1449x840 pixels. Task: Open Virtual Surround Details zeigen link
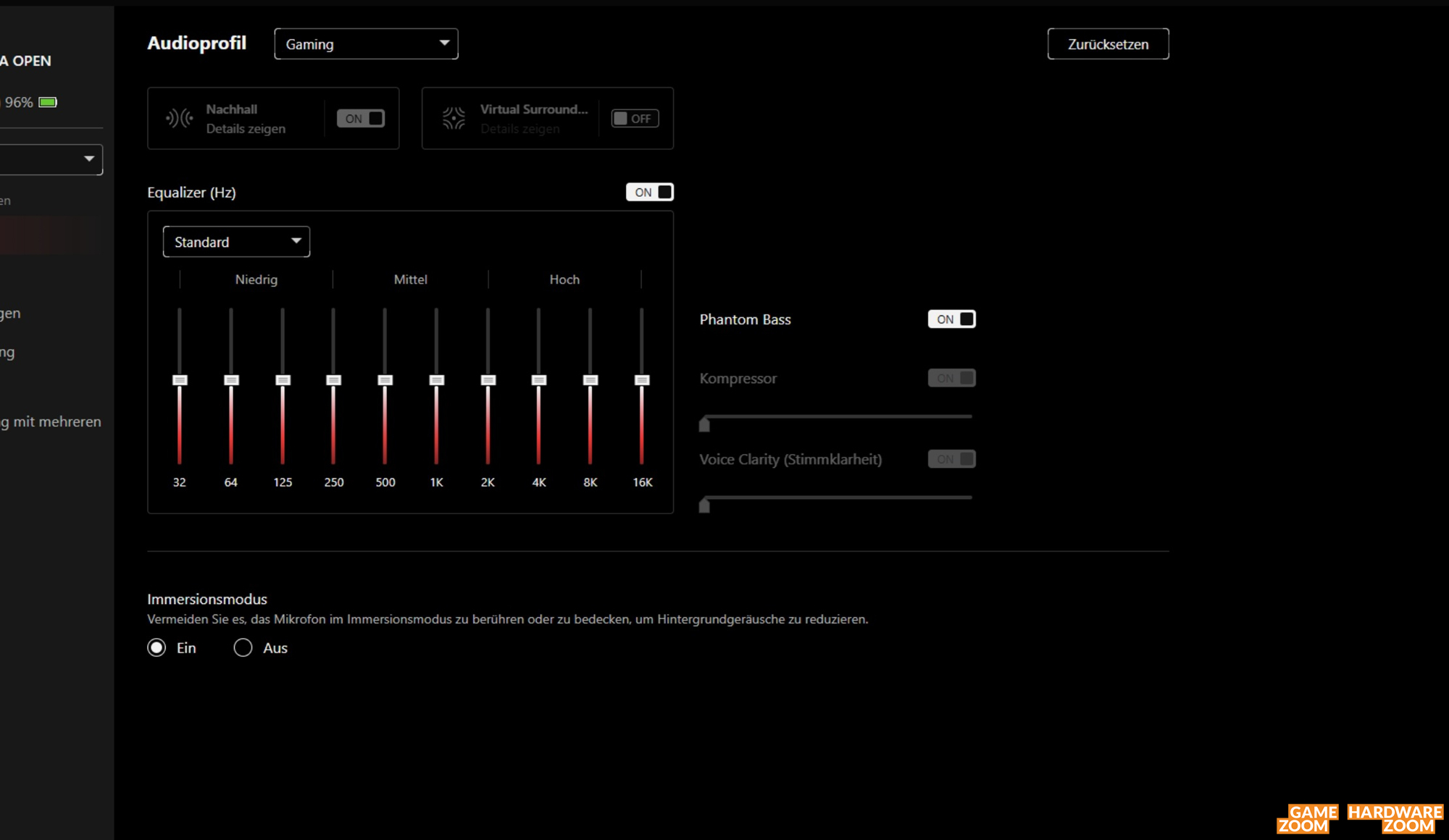coord(520,129)
